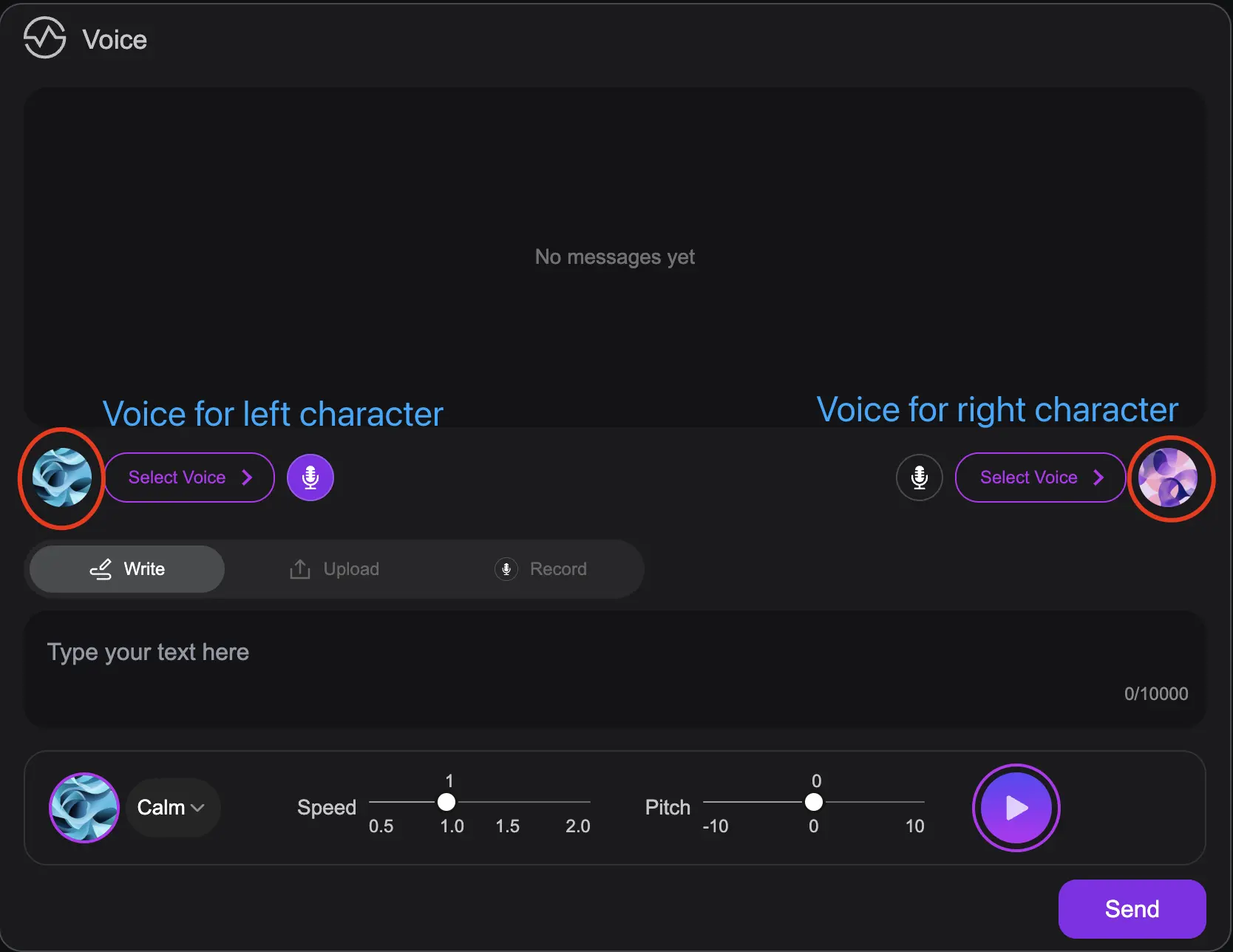1233x952 pixels.
Task: Click the Pitch slider handle
Action: coord(814,802)
